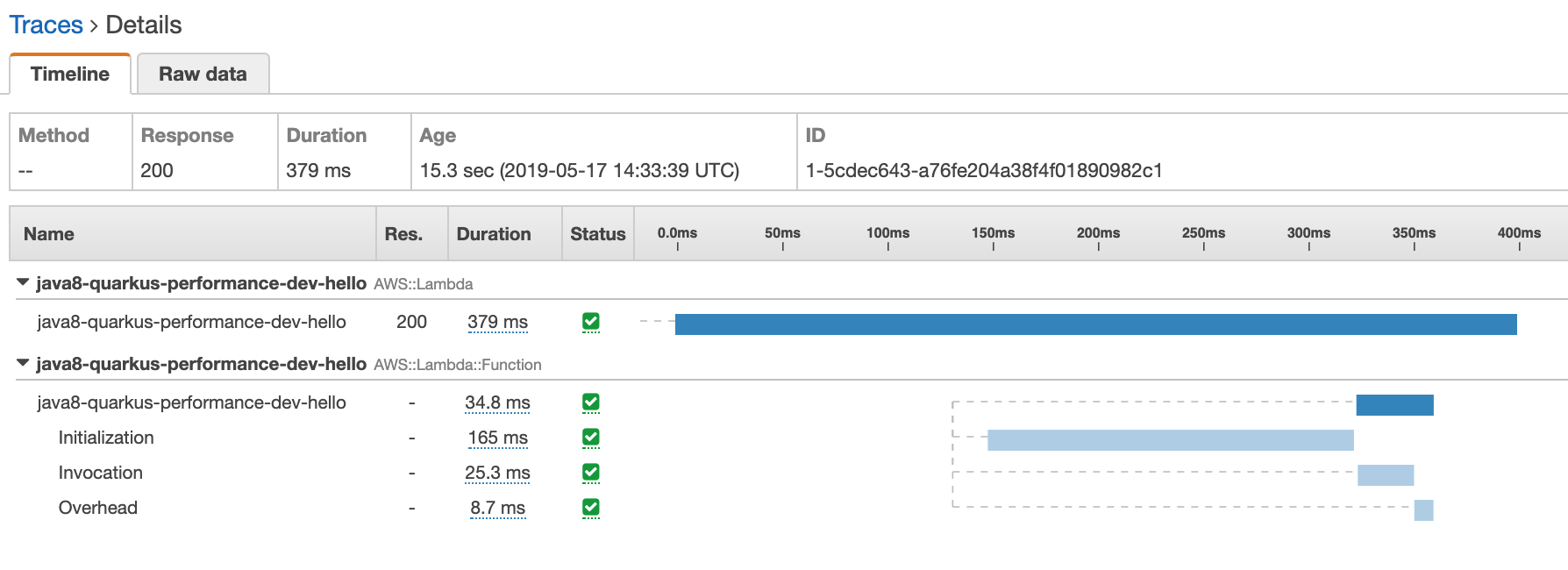
Task: Click the Initialization status check icon
Action: tap(591, 438)
